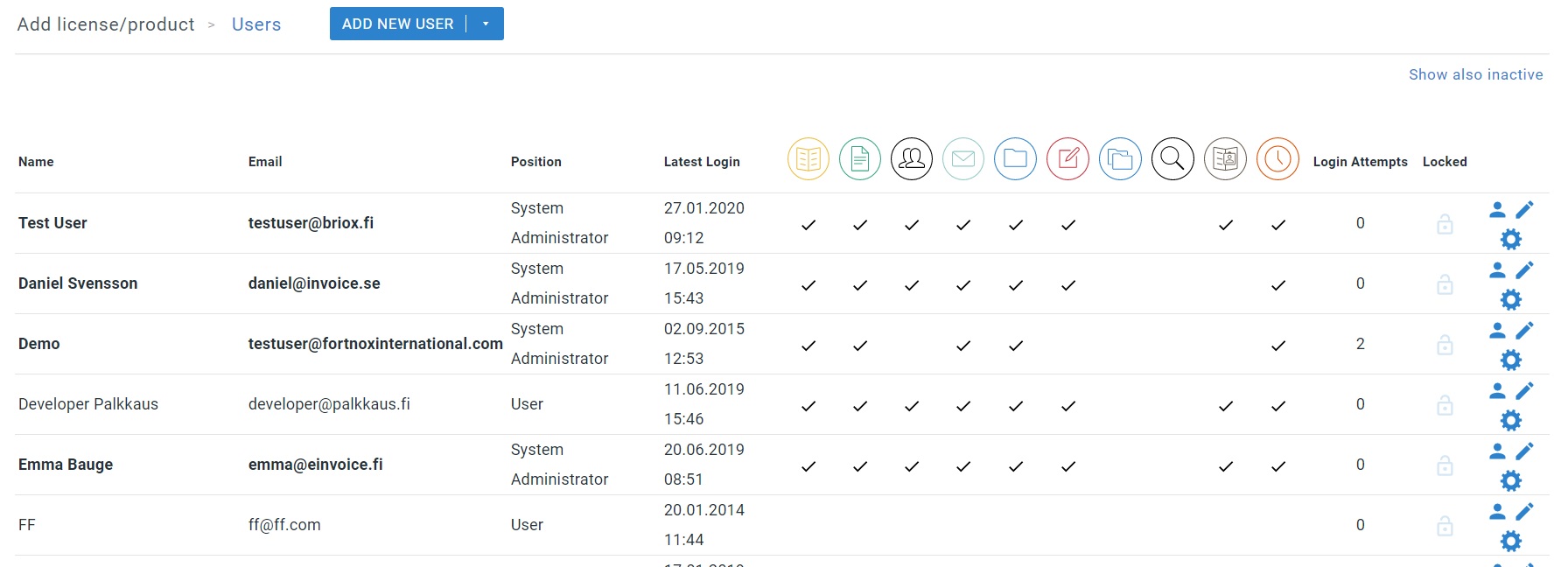Click pencil edit icon for Test User
This screenshot has width=1568, height=567.
[x=1524, y=210]
